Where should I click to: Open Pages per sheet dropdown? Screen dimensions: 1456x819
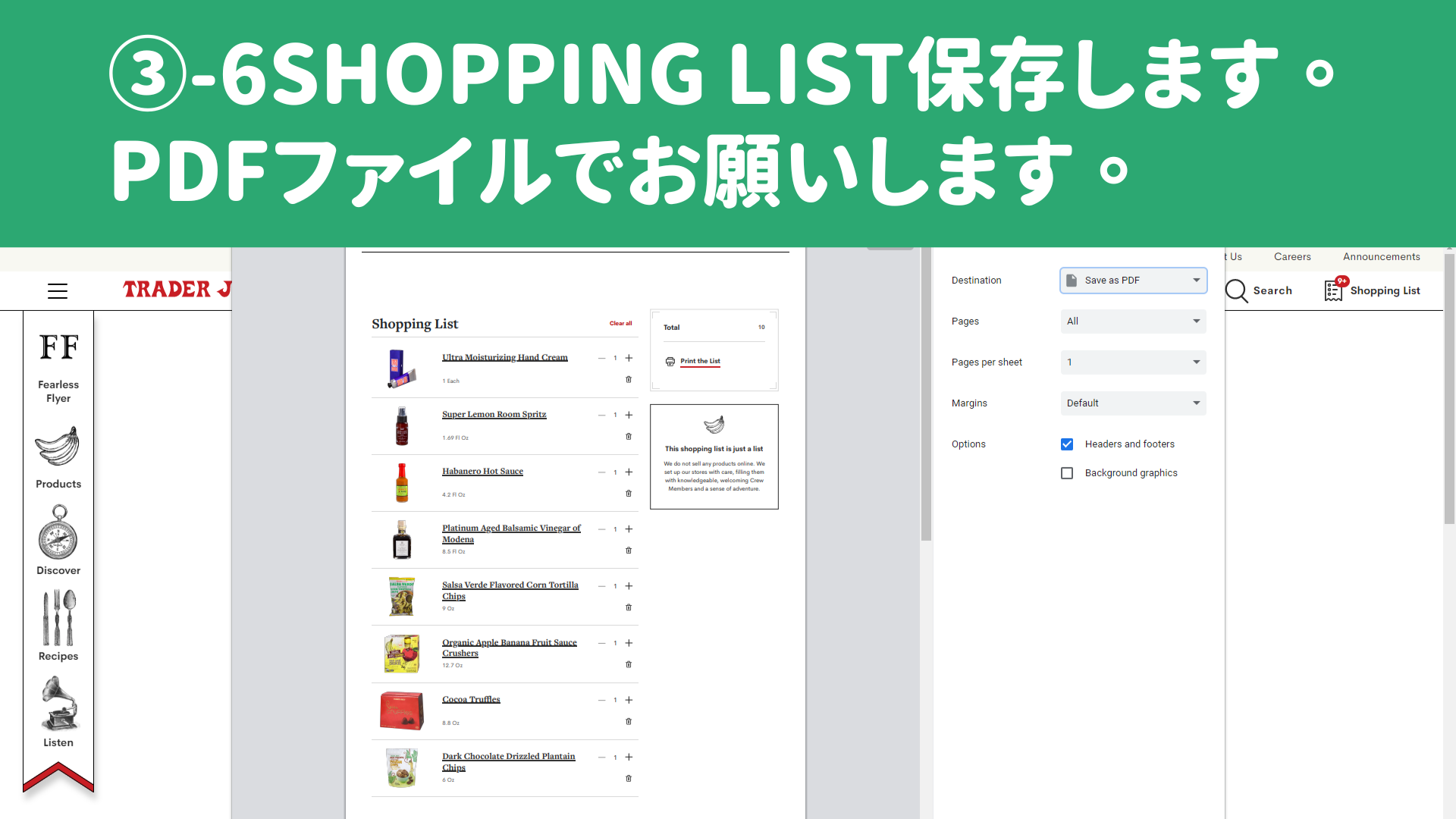(1133, 362)
